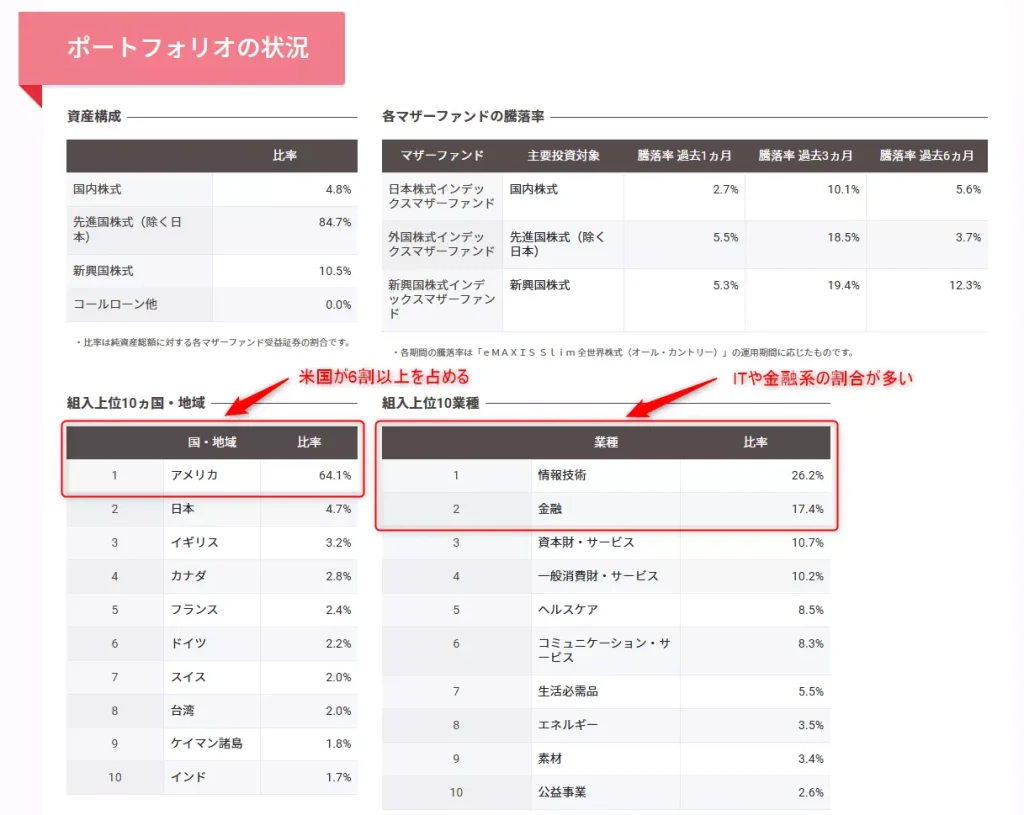Click the 主要投資対象 column header
1024x815 pixels.
point(564,155)
